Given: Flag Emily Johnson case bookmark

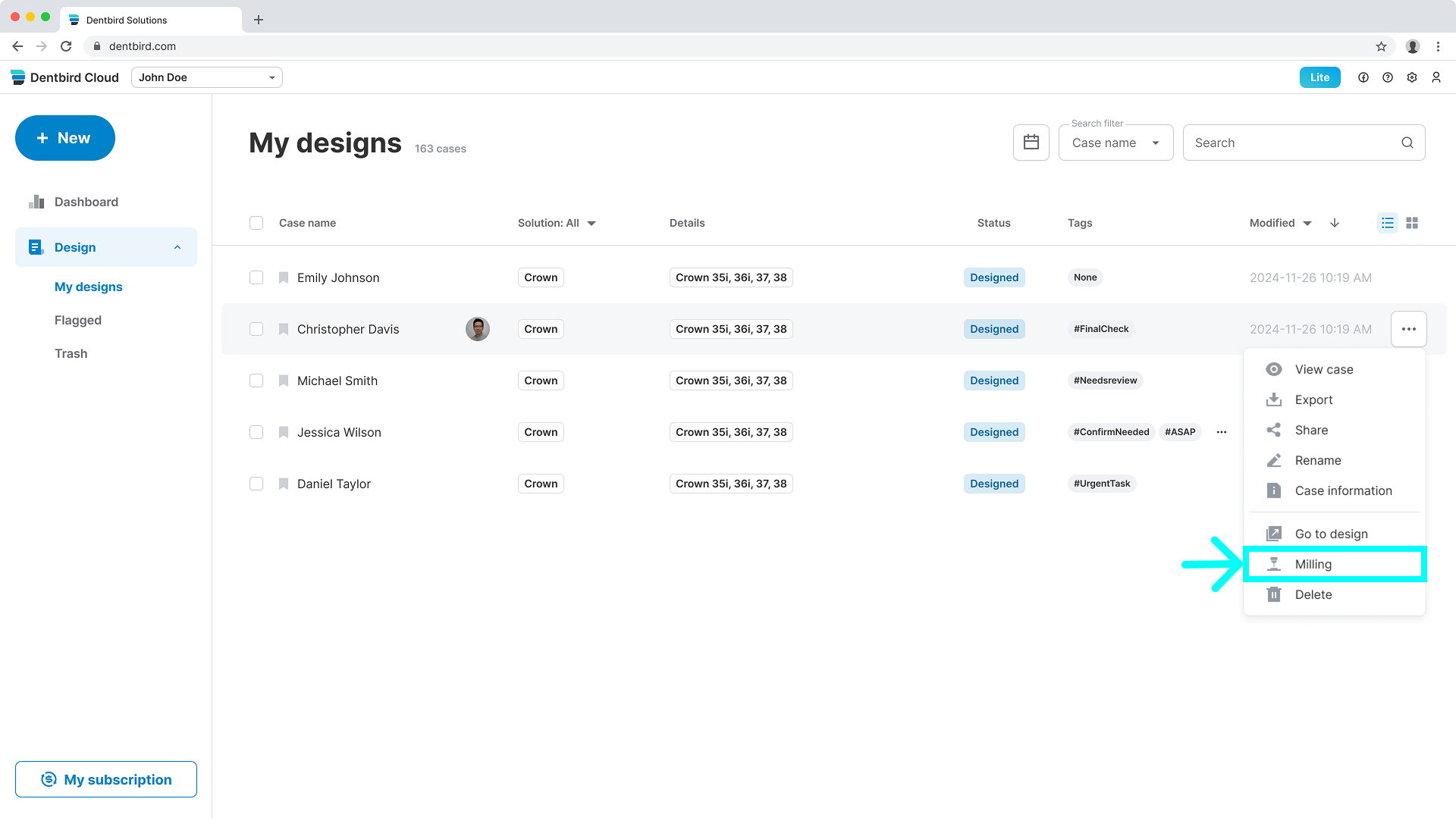Looking at the screenshot, I should coord(283,277).
